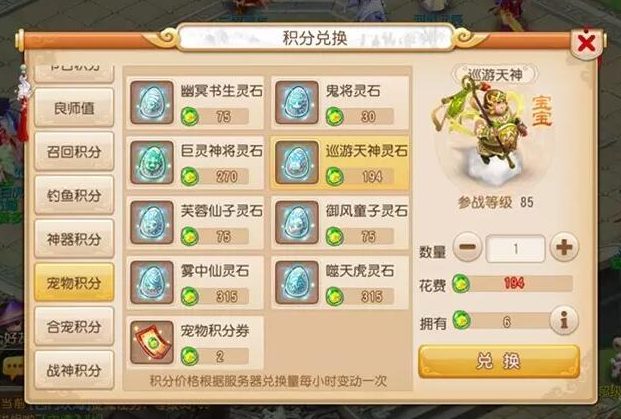Choose the 巨灵神将灵石 item icon
Screen dimensions: 621x419
pyautogui.click(x=152, y=162)
